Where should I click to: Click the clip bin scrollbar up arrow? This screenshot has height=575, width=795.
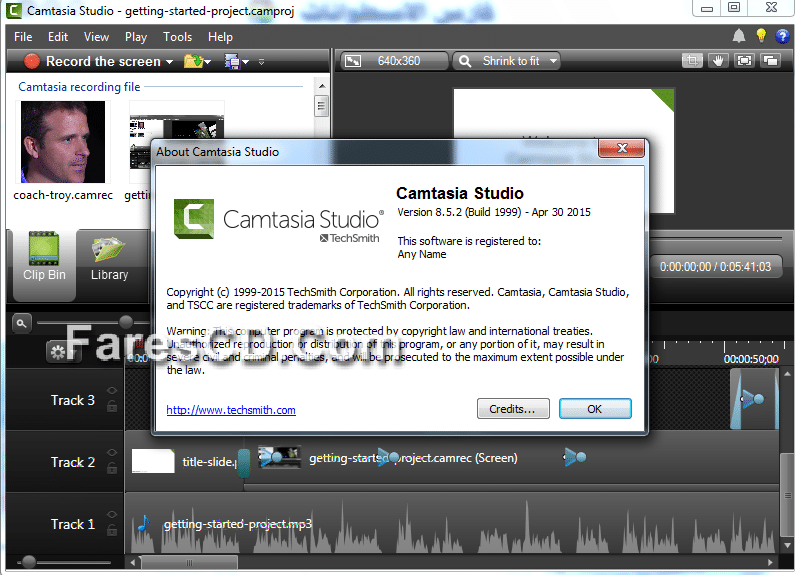322,86
